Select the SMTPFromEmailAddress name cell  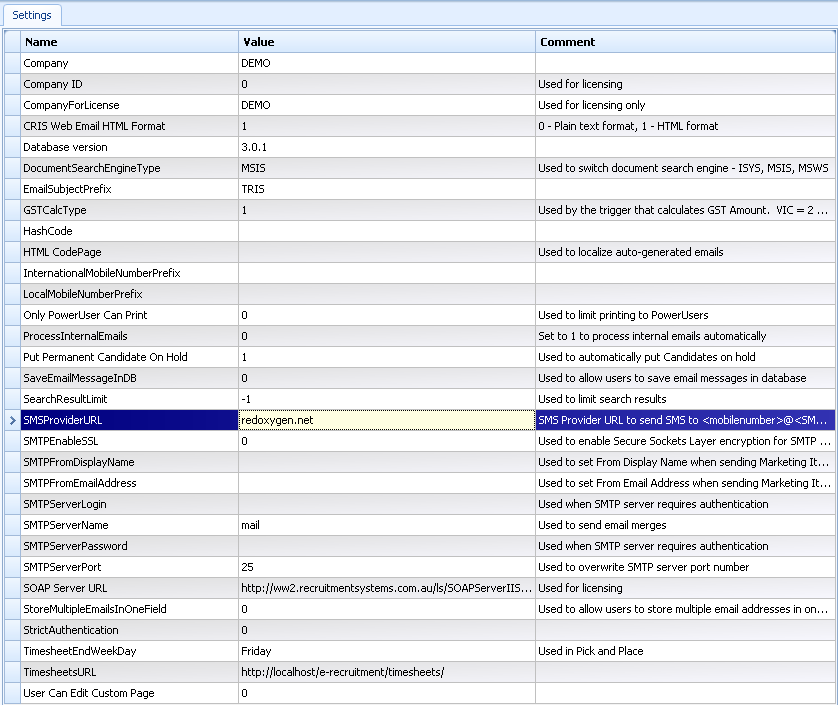pyautogui.click(x=129, y=483)
